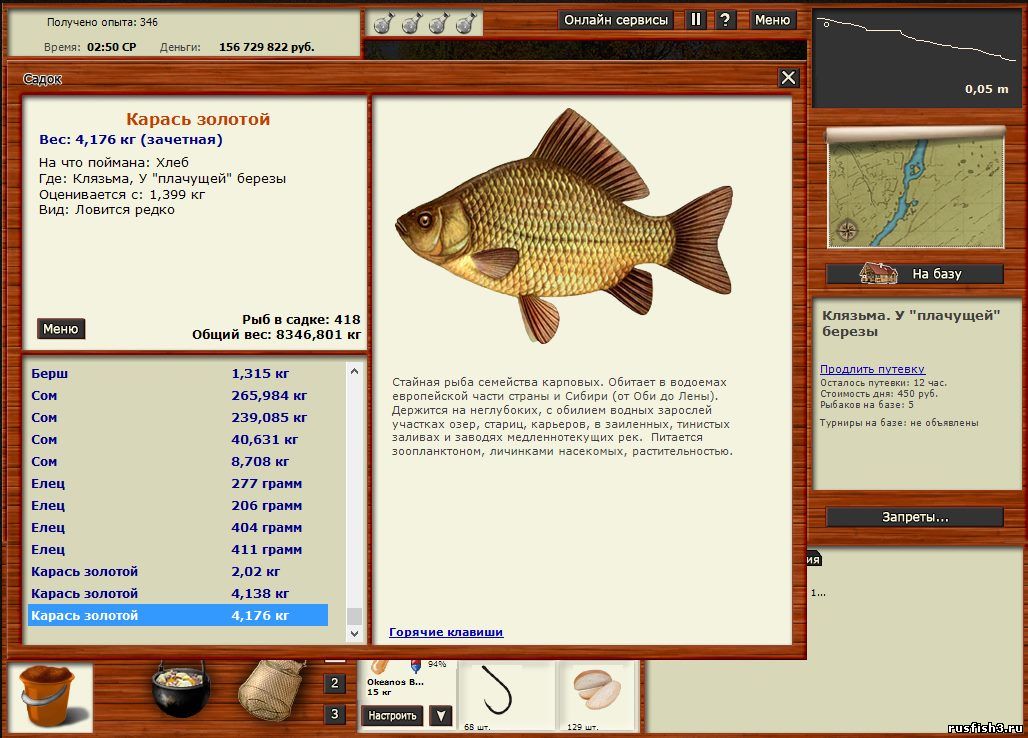This screenshot has height=738, width=1028.
Task: Select Карась золотой 4,138 кг row
Action: 178,593
